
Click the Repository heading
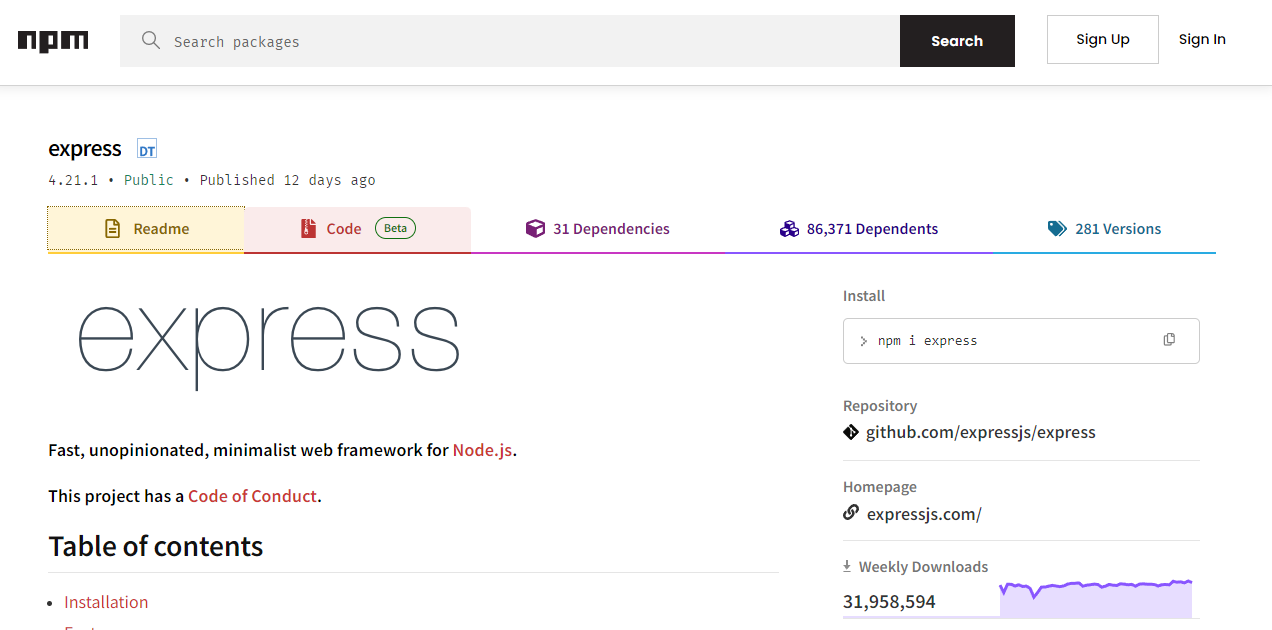point(880,406)
